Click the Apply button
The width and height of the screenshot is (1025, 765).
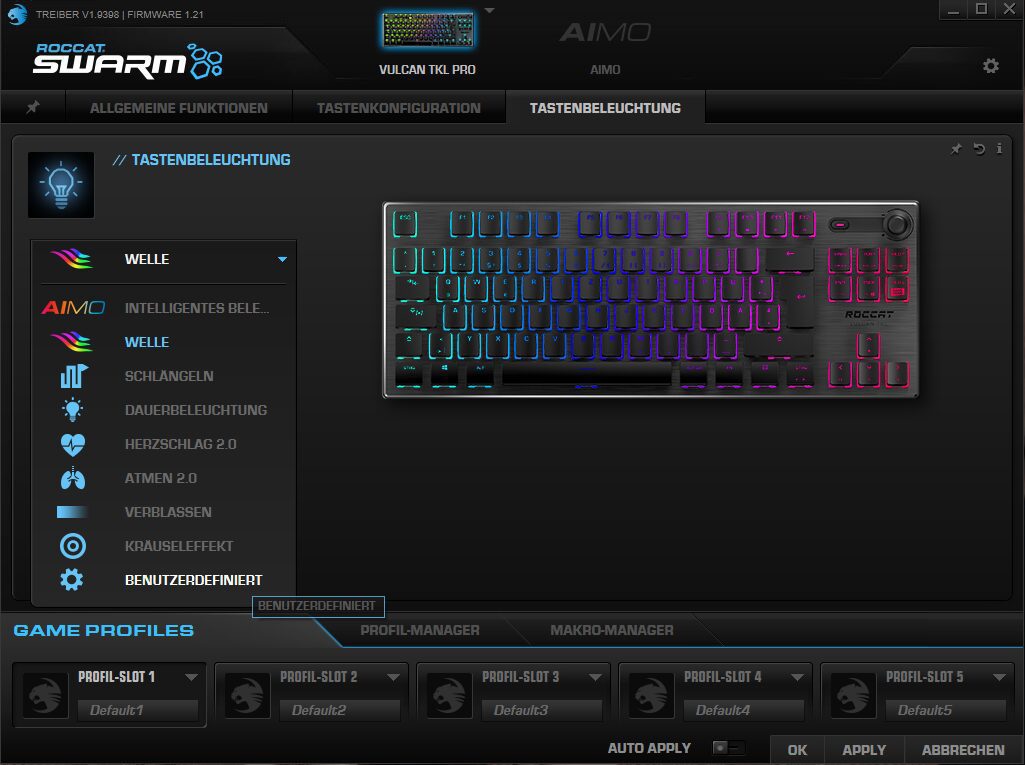click(863, 749)
